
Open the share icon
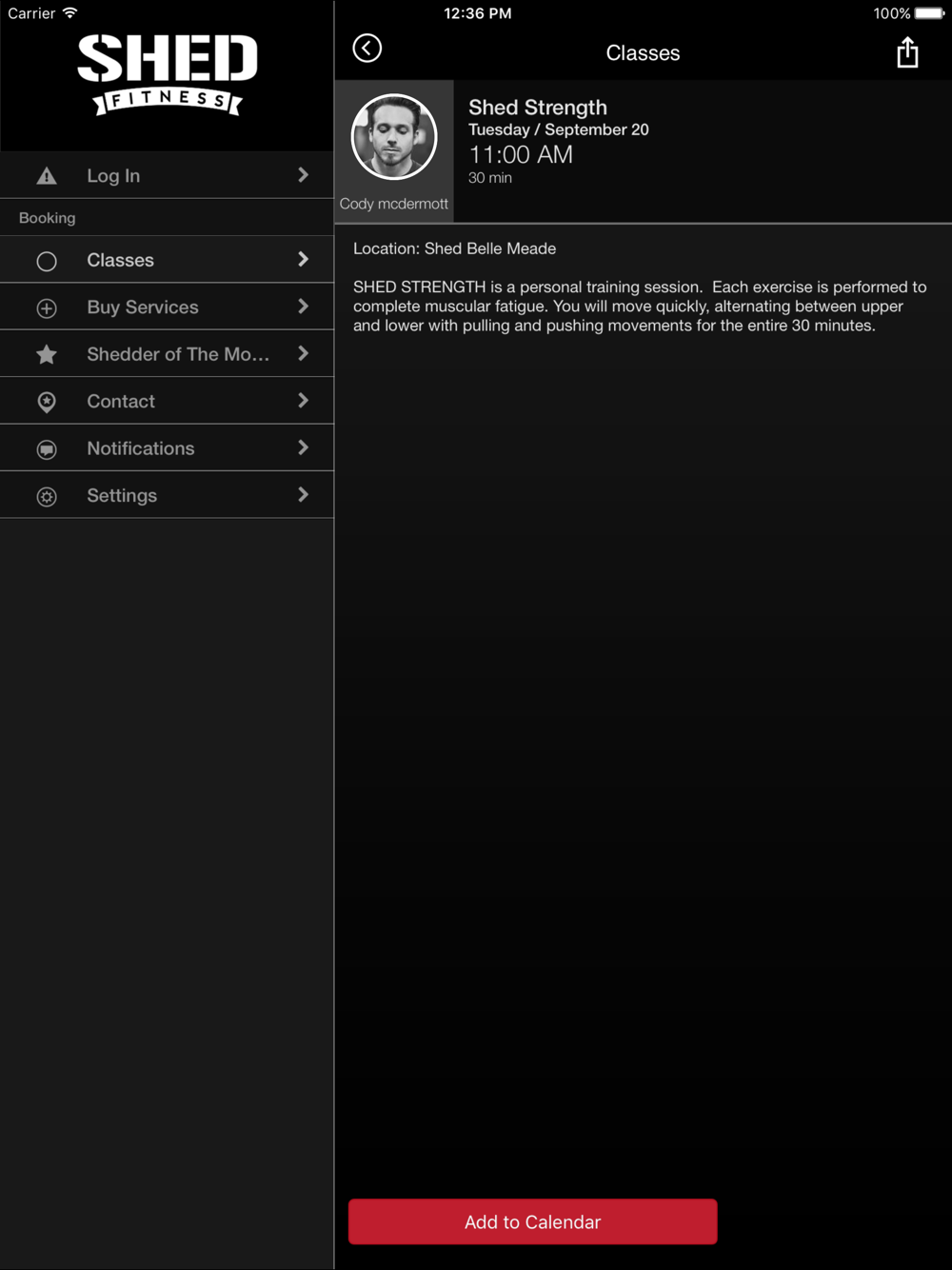(907, 52)
